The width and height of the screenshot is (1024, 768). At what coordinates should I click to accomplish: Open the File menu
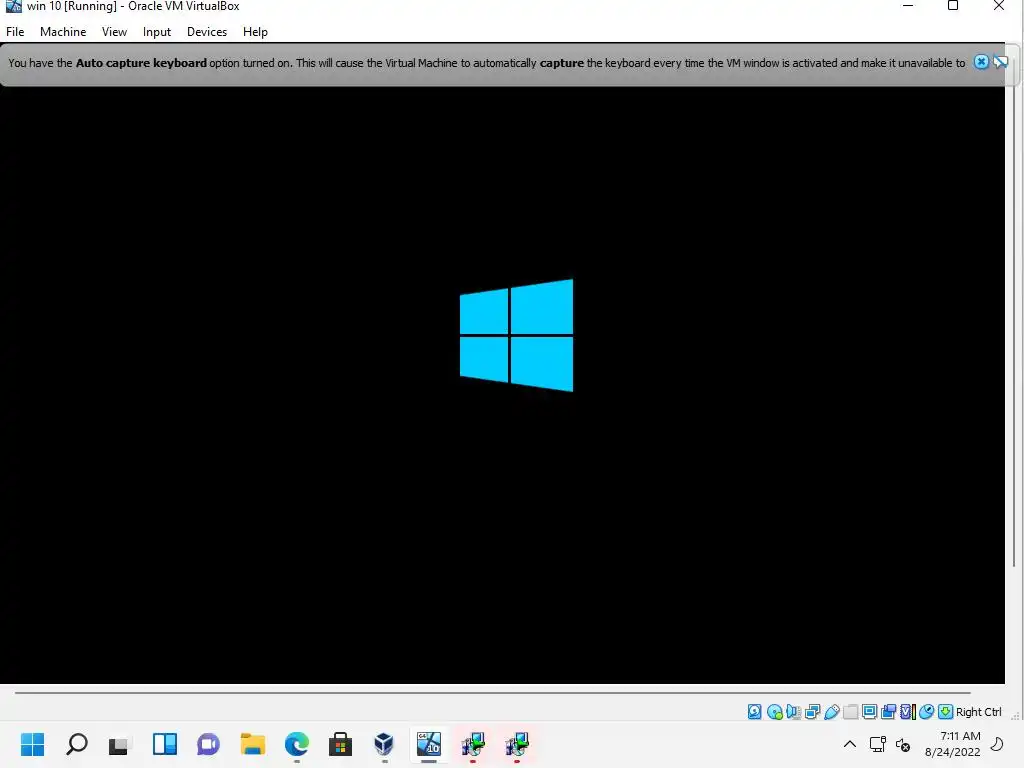(15, 31)
